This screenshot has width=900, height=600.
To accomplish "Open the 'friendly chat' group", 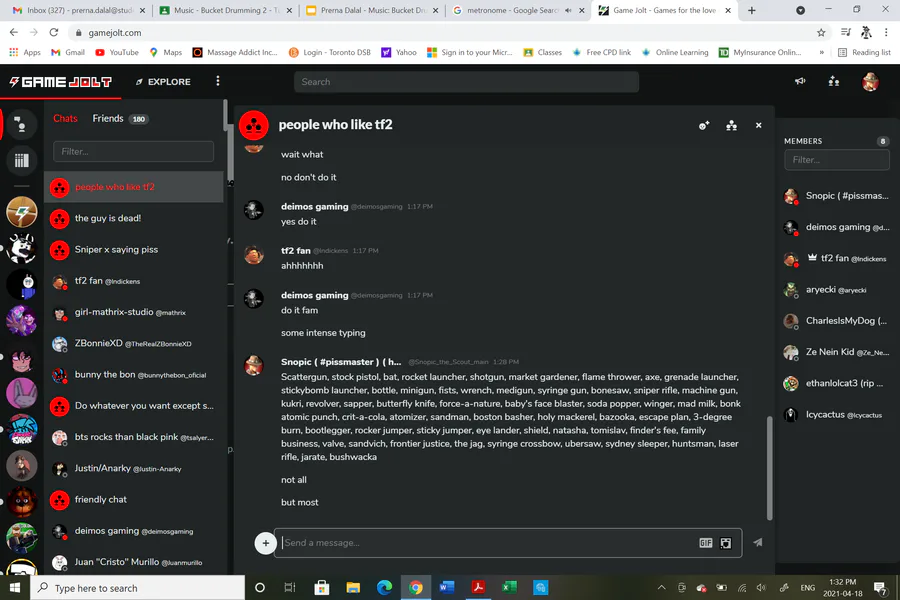I will click(x=133, y=500).
